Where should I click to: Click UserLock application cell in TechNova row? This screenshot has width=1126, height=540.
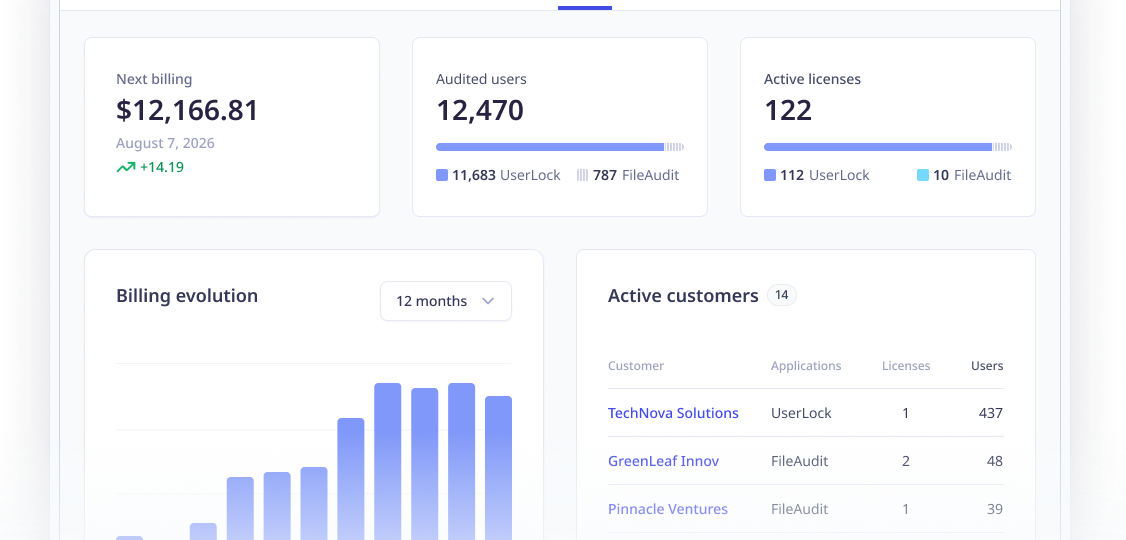(801, 413)
